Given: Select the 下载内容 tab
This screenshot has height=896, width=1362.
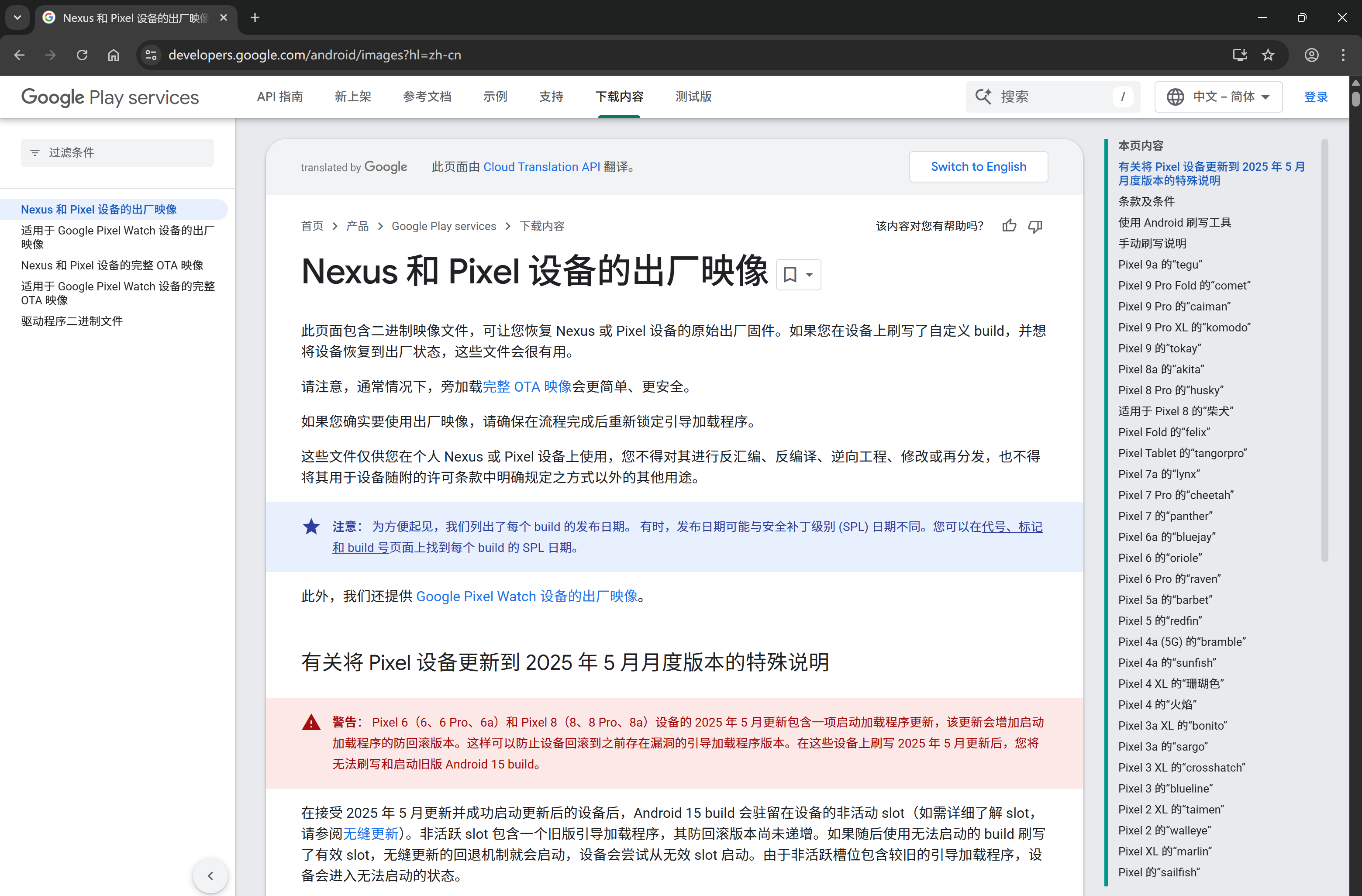Looking at the screenshot, I should click(619, 96).
